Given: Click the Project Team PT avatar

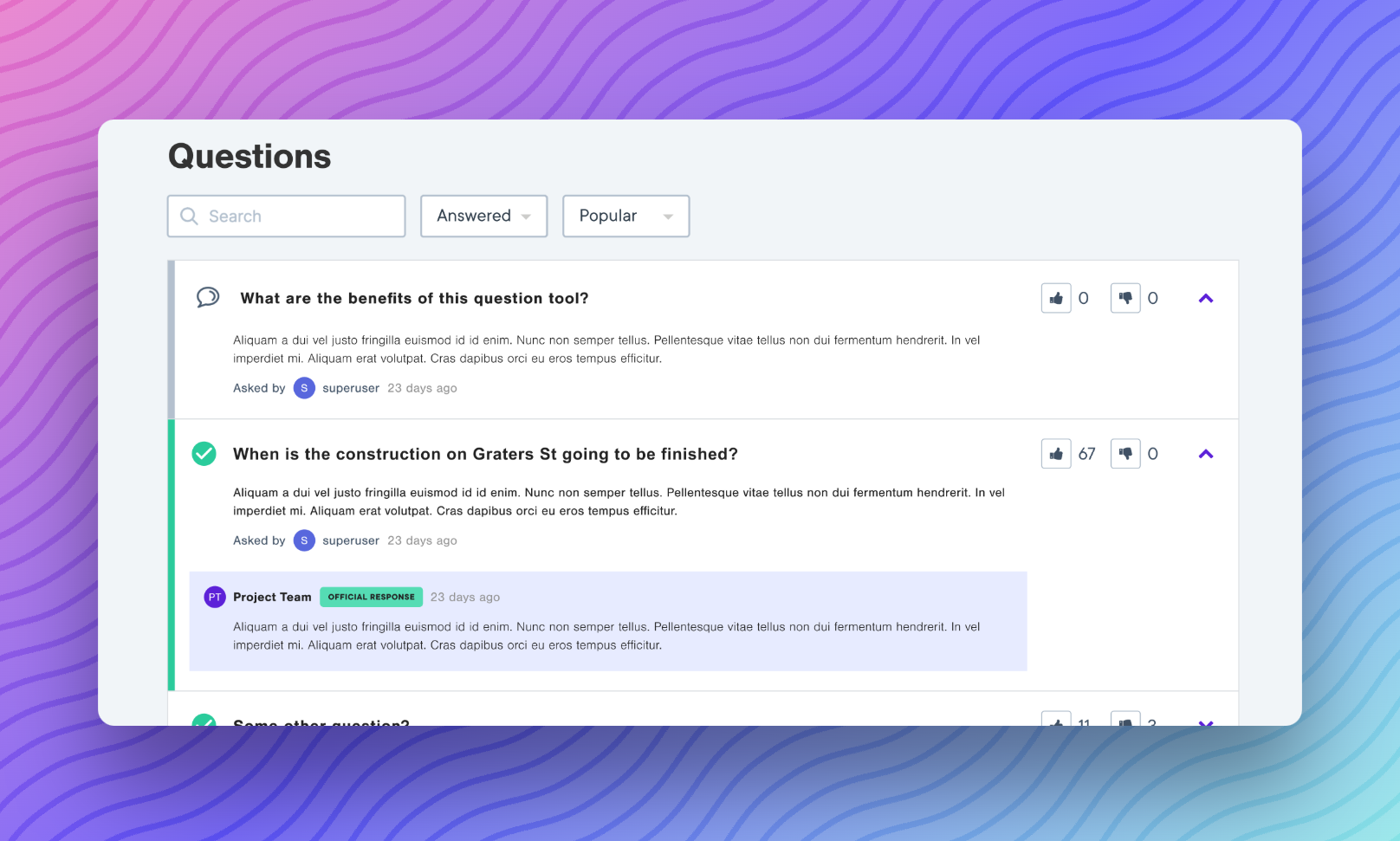Looking at the screenshot, I should coord(215,597).
